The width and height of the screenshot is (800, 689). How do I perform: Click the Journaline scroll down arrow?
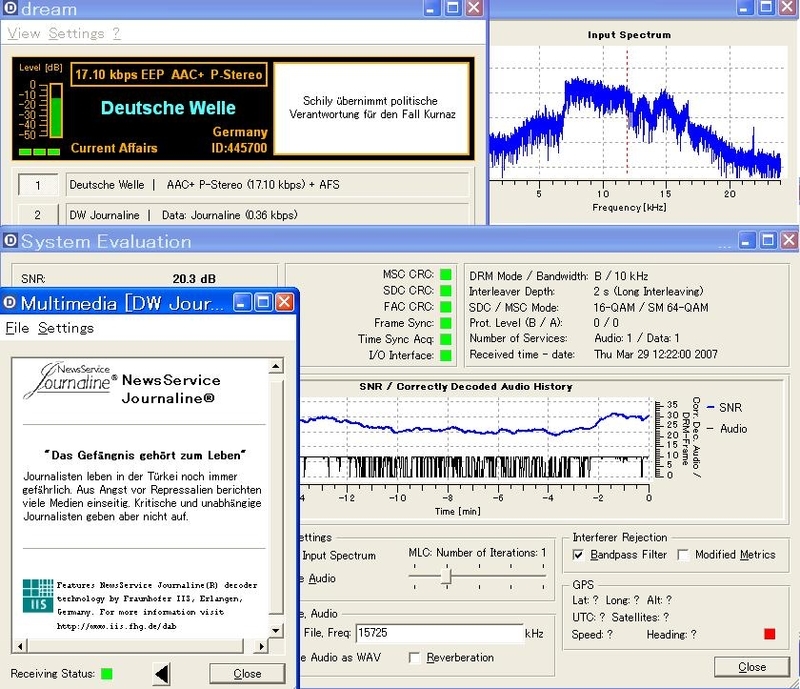point(276,630)
